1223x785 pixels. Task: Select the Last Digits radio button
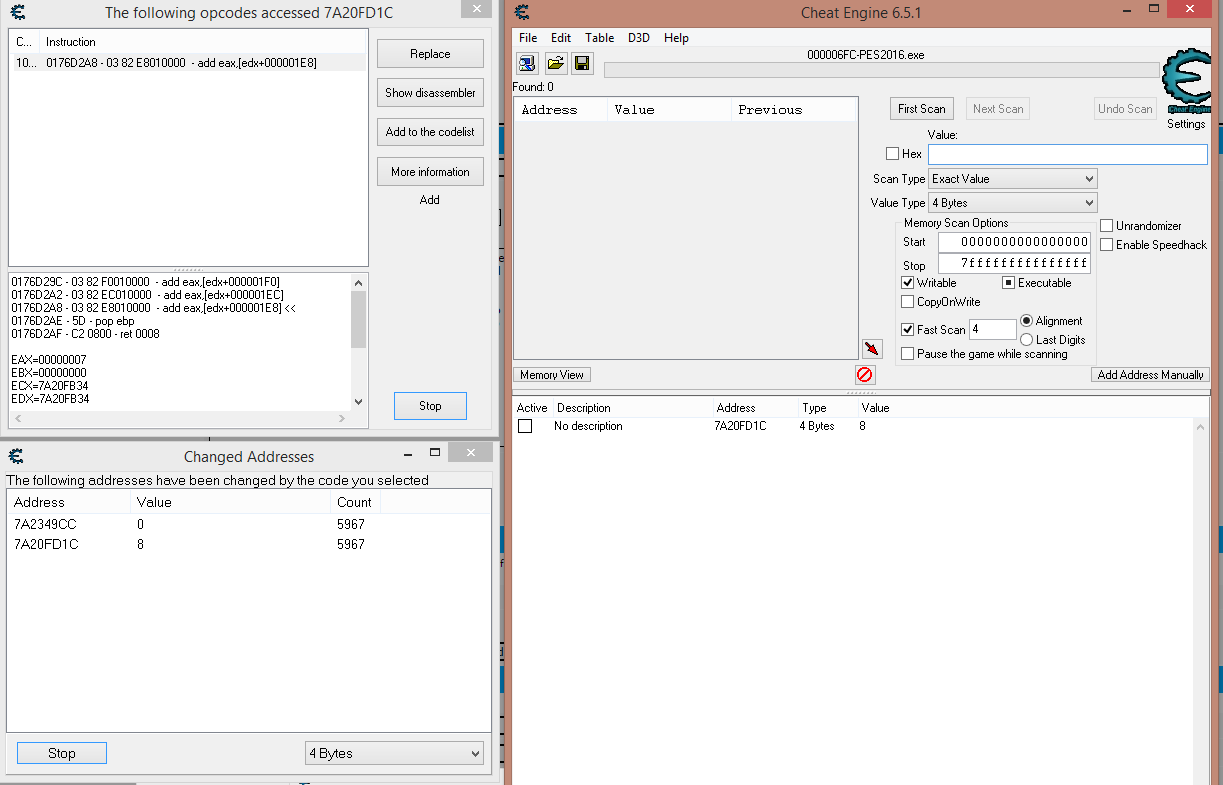point(1026,340)
